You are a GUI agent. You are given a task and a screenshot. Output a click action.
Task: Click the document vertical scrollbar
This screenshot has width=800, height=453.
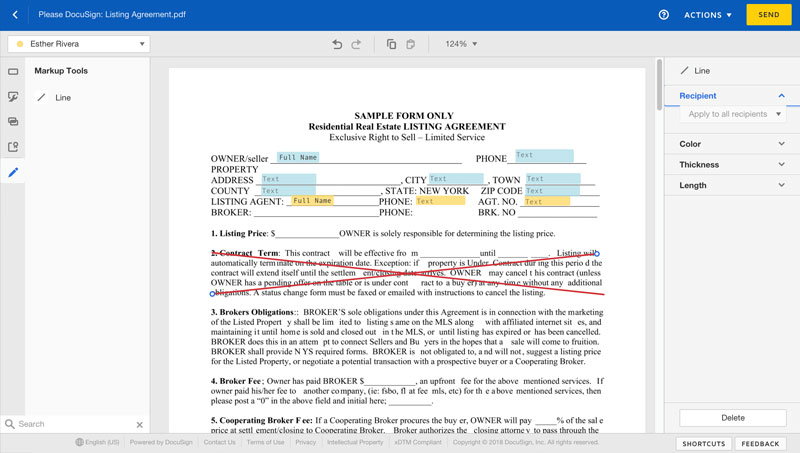pyautogui.click(x=659, y=85)
